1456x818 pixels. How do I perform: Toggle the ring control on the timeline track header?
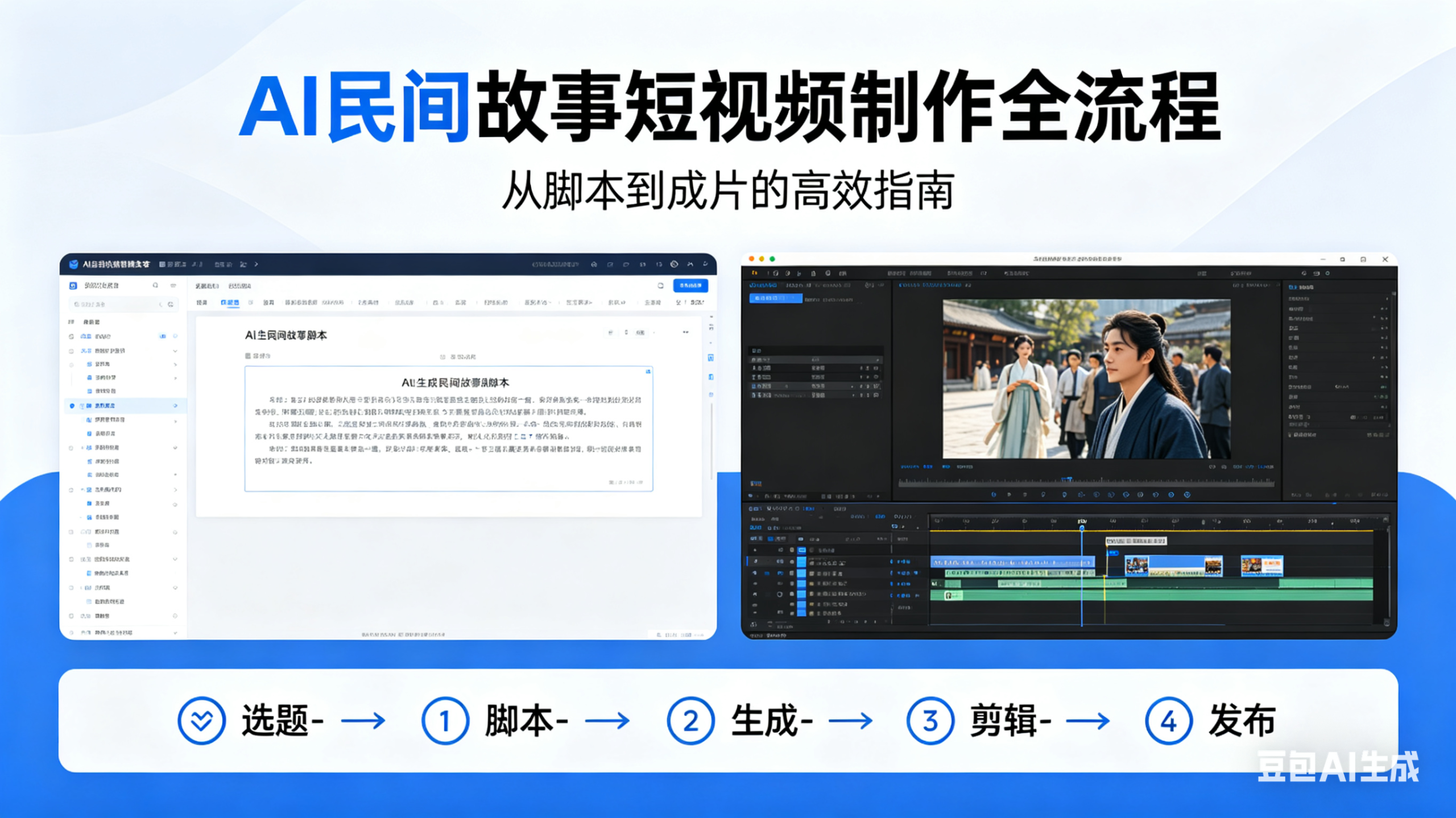779,595
